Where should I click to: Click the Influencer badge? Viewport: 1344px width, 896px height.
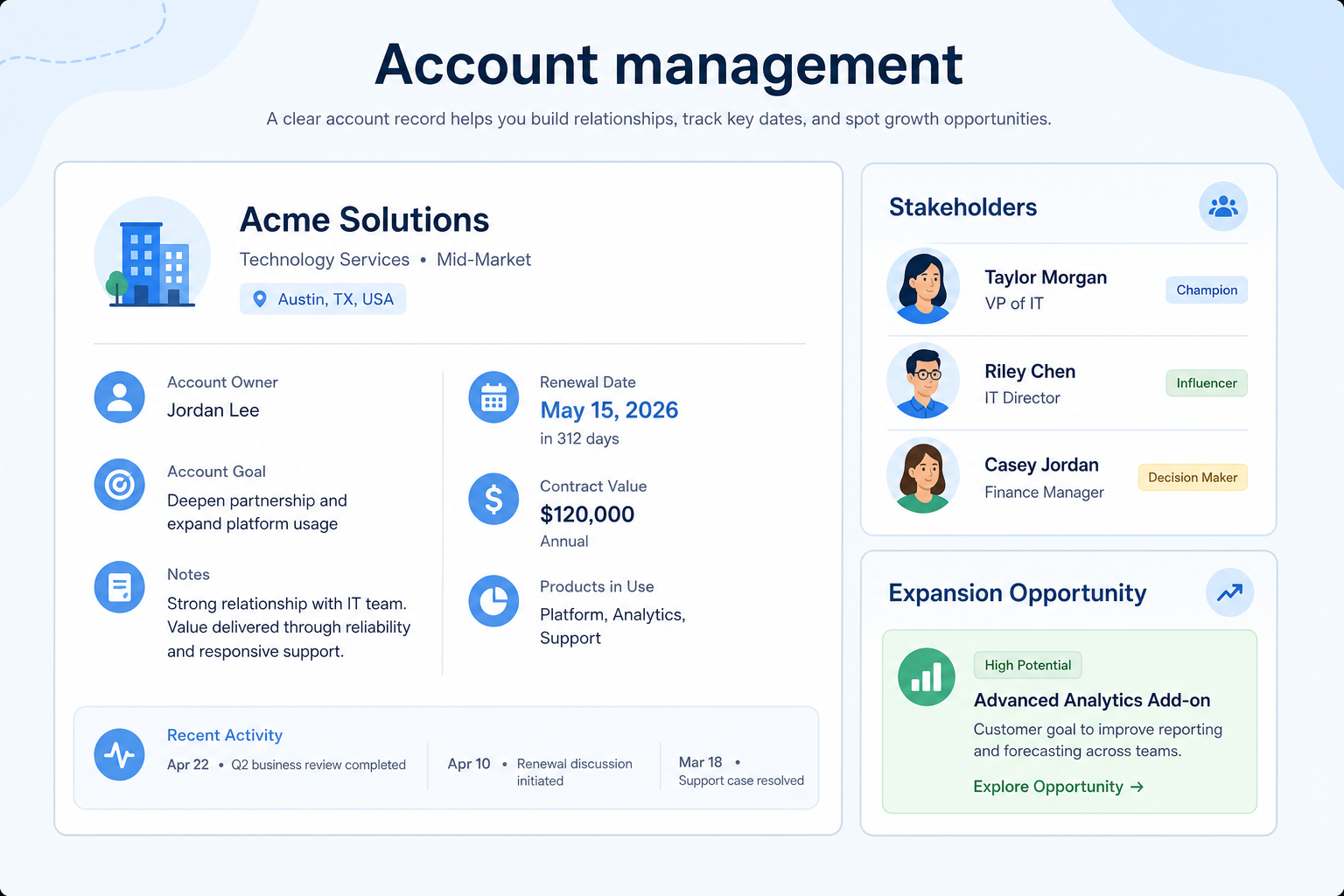pyautogui.click(x=1207, y=383)
